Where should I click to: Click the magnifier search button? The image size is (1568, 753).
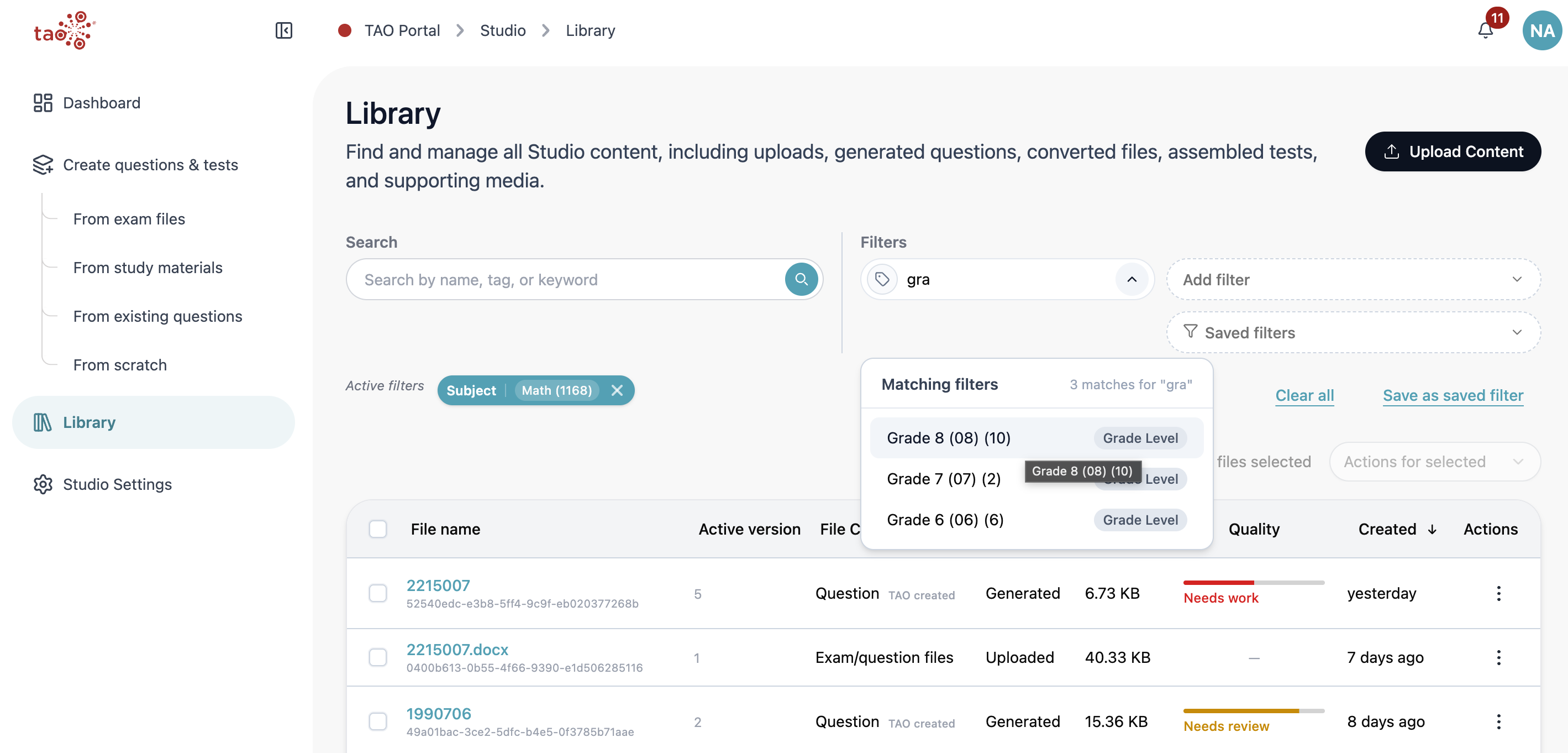[801, 280]
